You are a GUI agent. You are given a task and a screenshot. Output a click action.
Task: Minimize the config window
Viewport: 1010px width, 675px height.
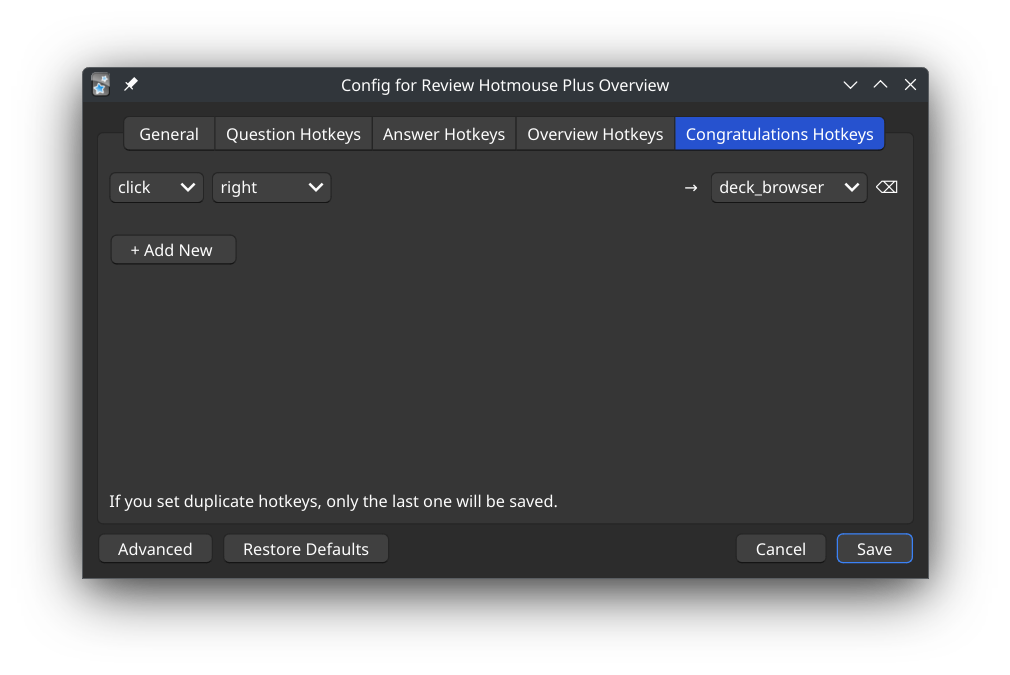850,85
